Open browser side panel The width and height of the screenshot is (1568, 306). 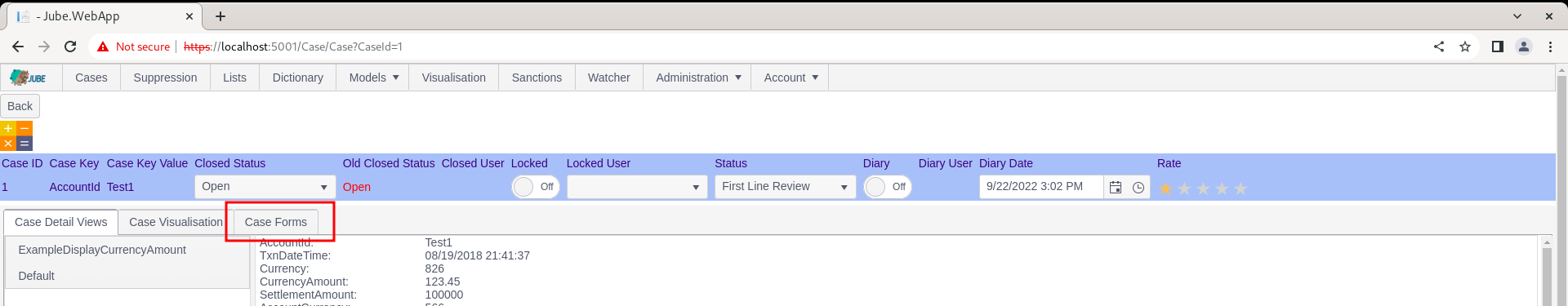click(1498, 47)
